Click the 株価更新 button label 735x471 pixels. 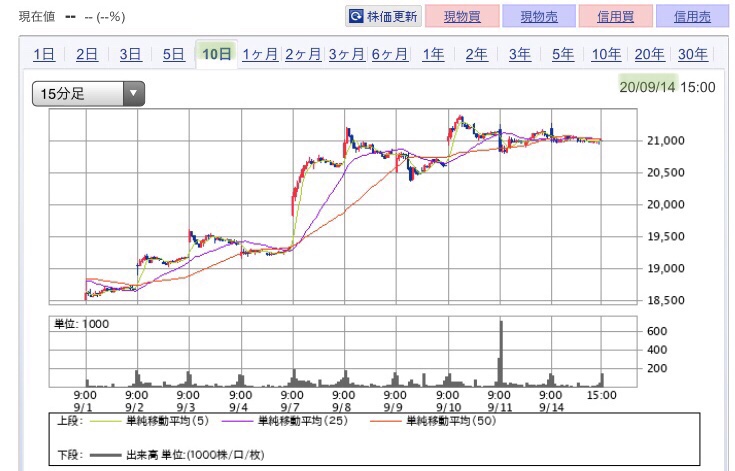(392, 17)
